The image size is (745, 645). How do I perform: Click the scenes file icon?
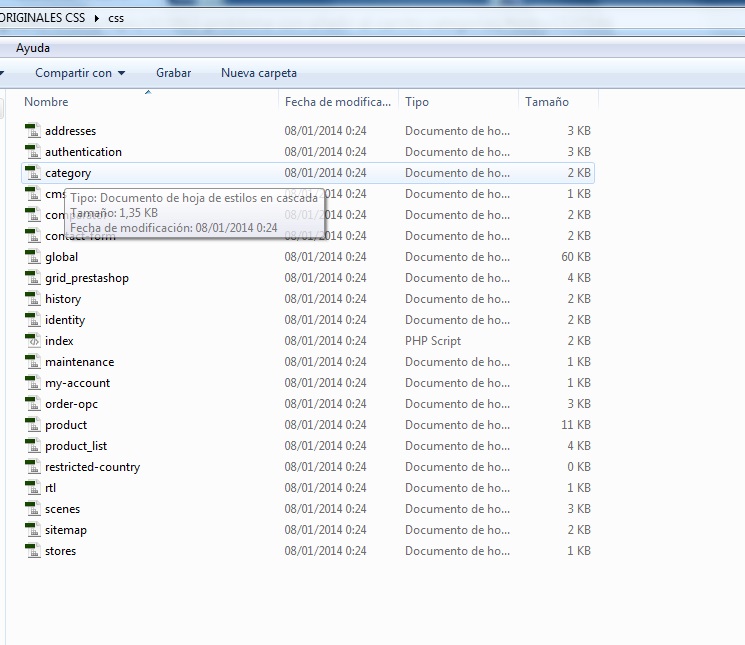tap(33, 509)
